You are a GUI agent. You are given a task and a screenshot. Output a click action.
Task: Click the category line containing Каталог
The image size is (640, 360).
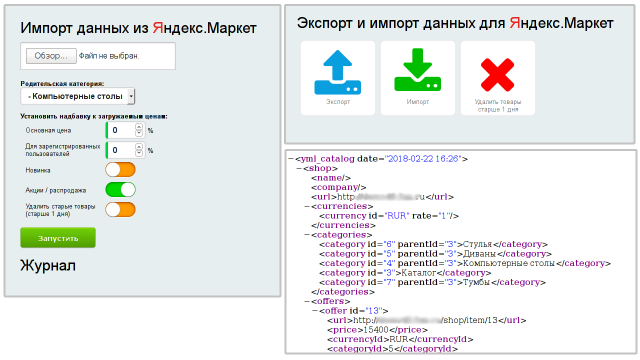[x=405, y=273]
